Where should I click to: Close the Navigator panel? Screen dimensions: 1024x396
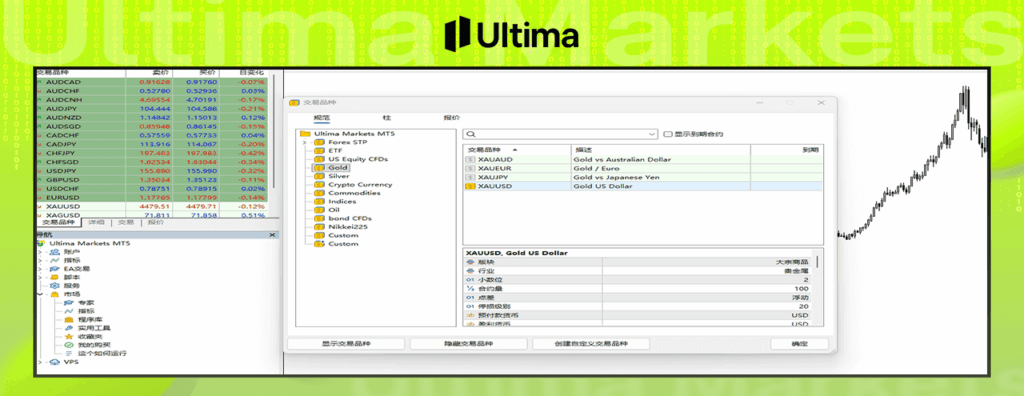point(272,235)
